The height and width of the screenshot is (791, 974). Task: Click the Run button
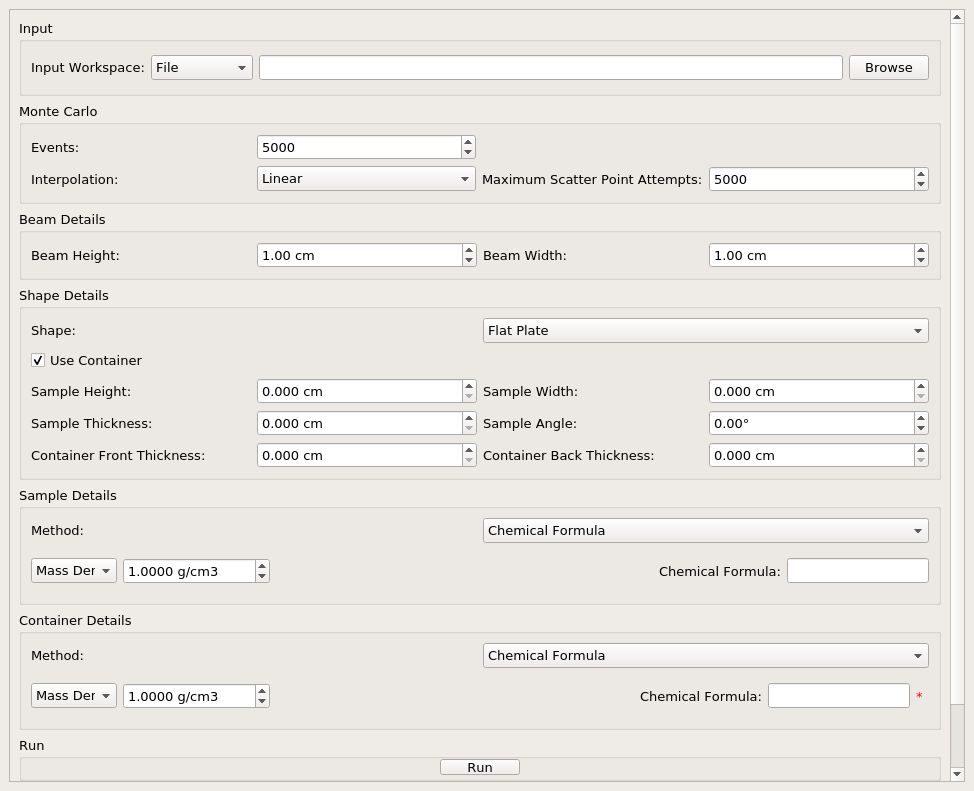pos(480,767)
